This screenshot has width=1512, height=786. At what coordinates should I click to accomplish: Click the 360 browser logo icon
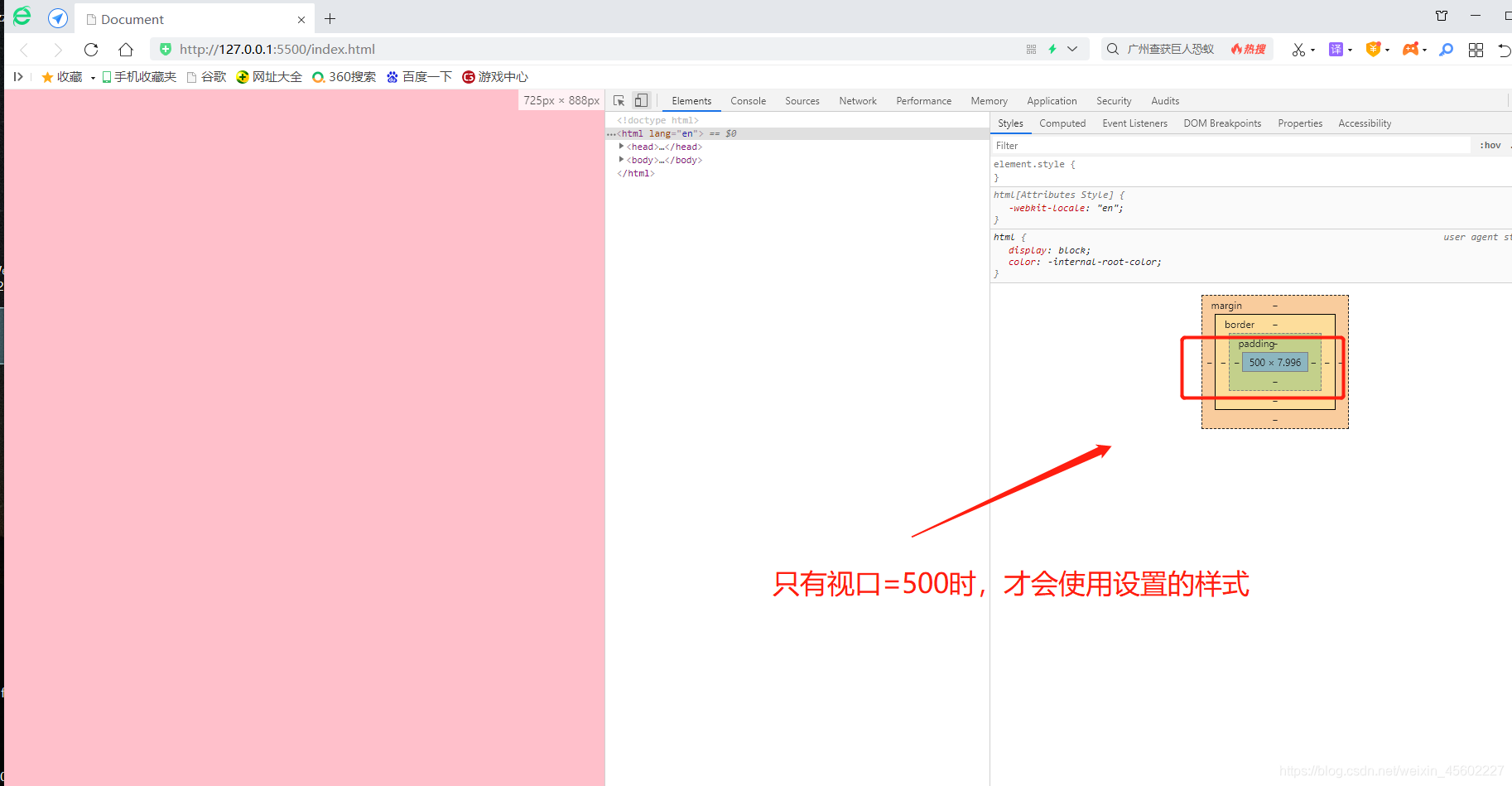(x=22, y=17)
